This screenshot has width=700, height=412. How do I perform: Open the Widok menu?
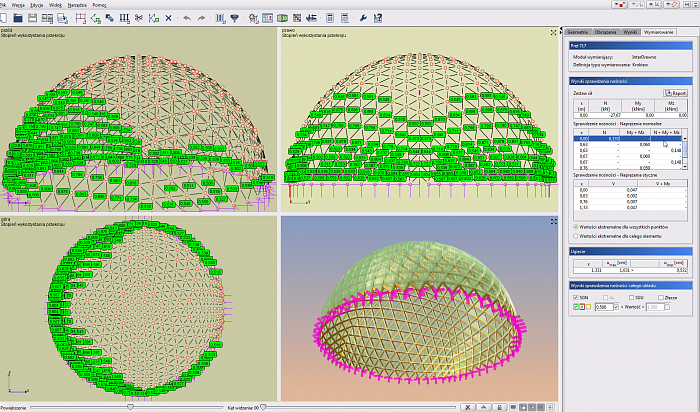pyautogui.click(x=55, y=6)
